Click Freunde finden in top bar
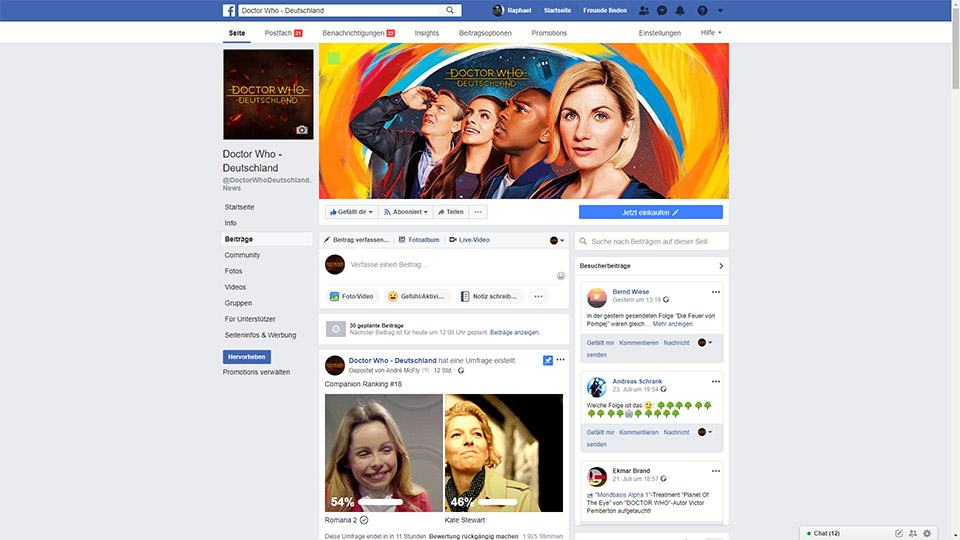 [x=605, y=10]
